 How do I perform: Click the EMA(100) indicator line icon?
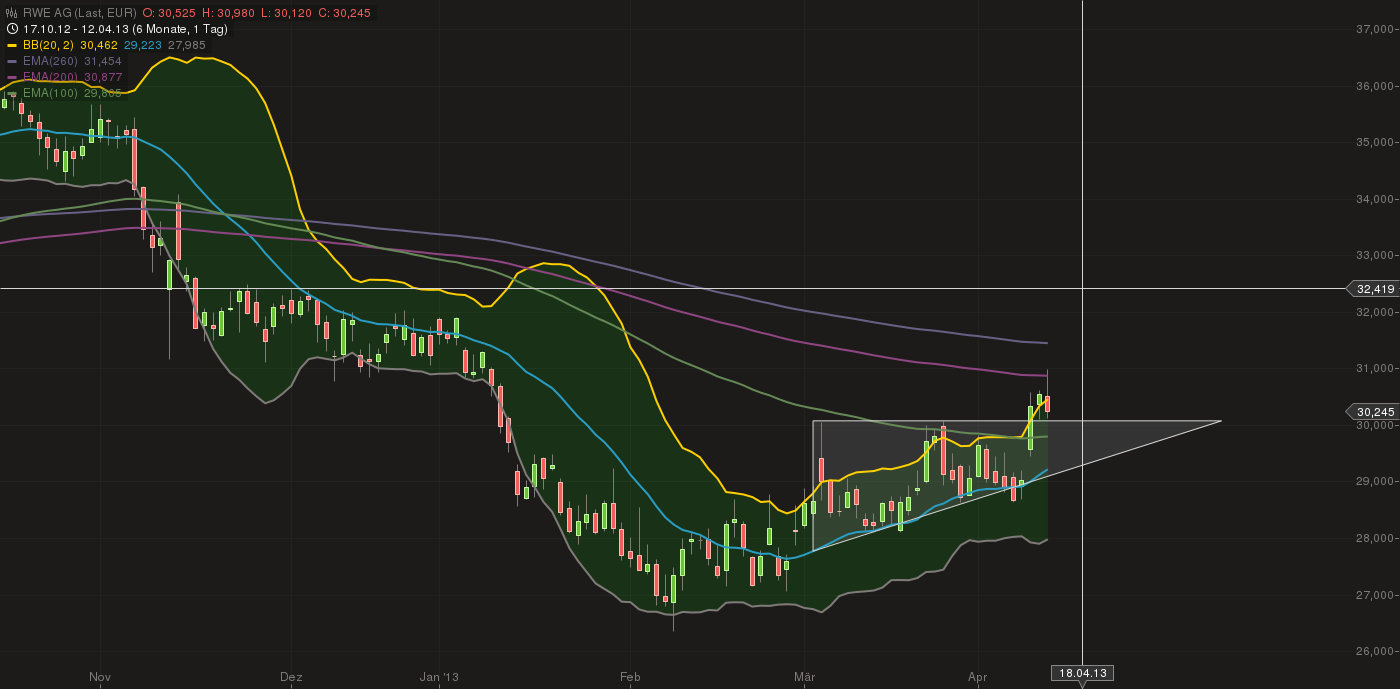[x=12, y=93]
